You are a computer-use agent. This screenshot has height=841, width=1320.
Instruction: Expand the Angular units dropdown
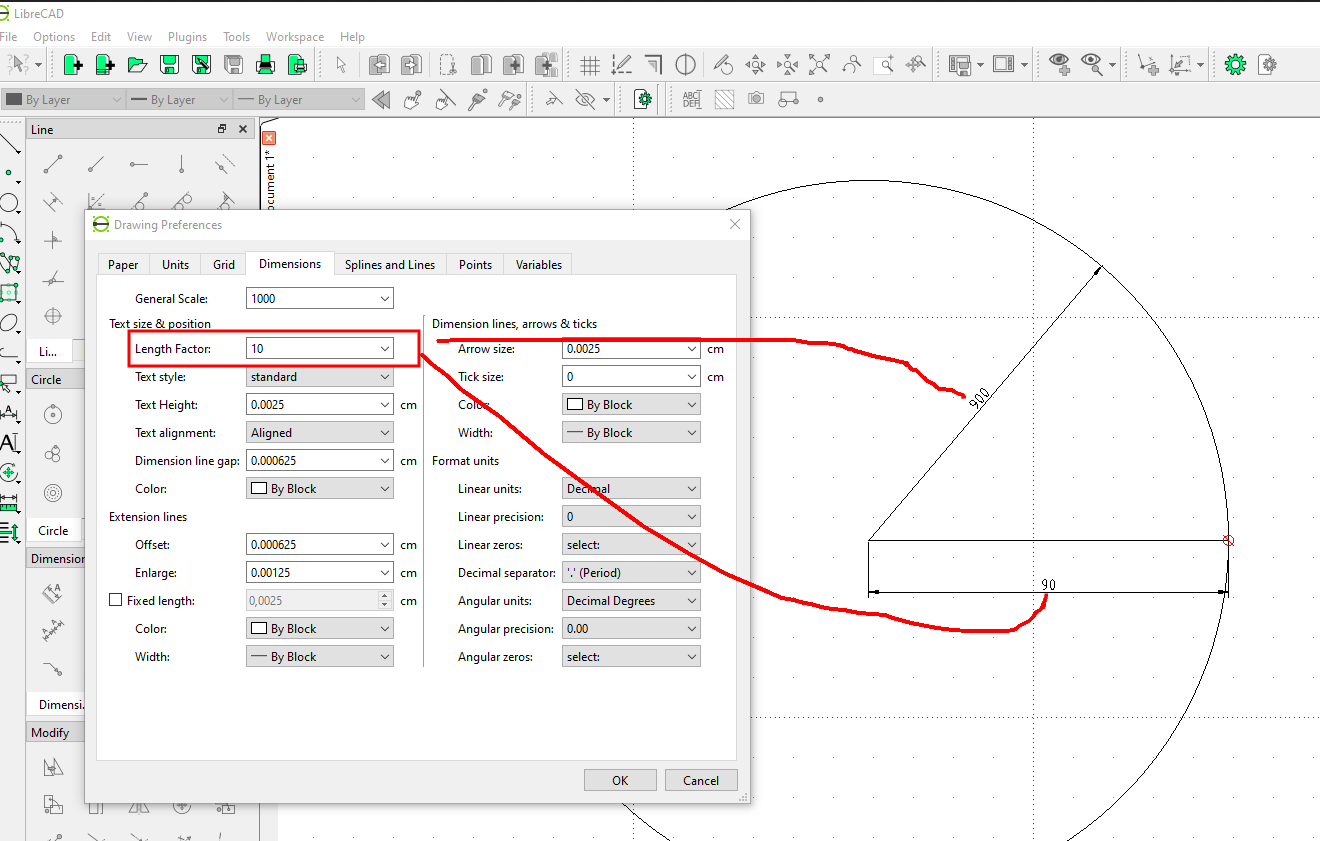click(631, 601)
